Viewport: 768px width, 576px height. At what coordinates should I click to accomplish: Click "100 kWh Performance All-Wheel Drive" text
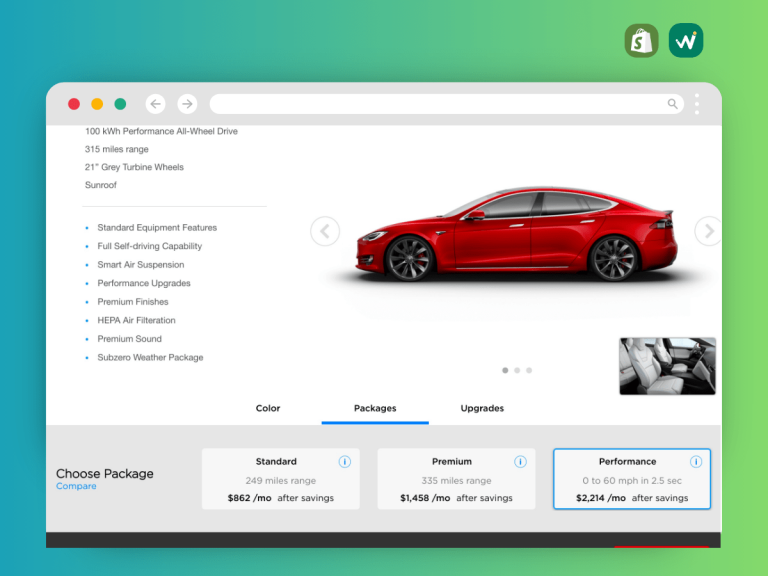pos(161,131)
